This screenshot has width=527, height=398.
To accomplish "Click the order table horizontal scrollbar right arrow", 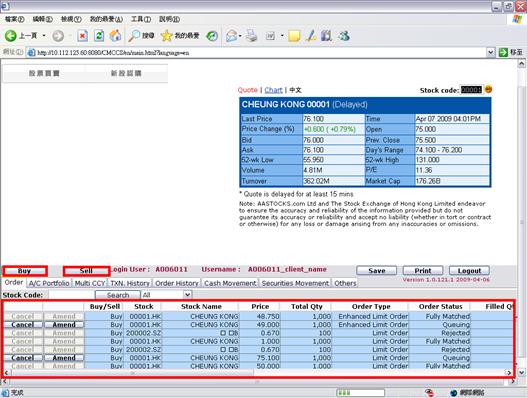I will 509,372.
